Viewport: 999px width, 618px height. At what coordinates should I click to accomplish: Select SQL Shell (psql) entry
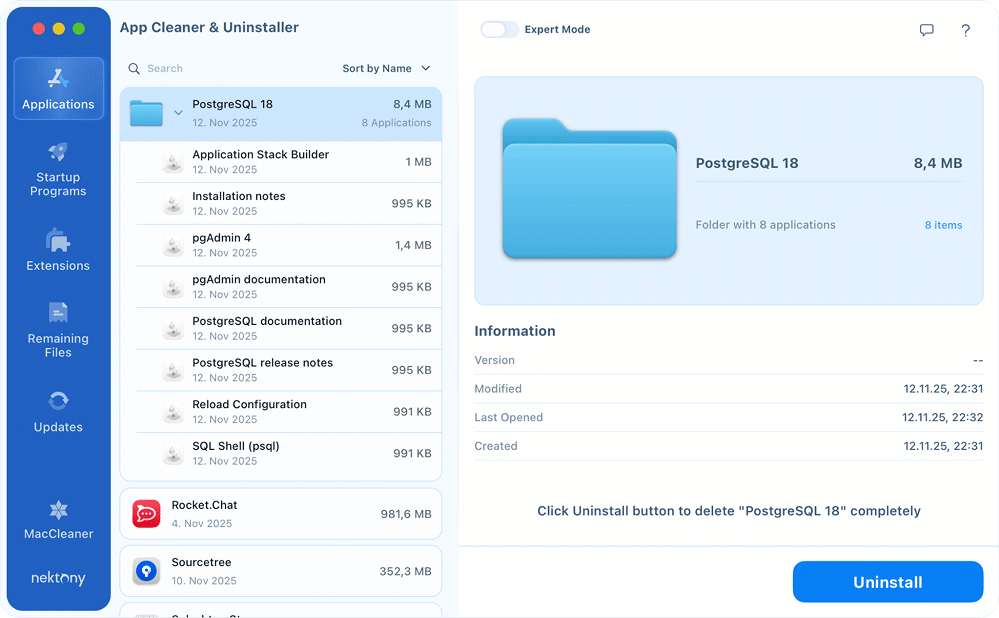pos(290,453)
